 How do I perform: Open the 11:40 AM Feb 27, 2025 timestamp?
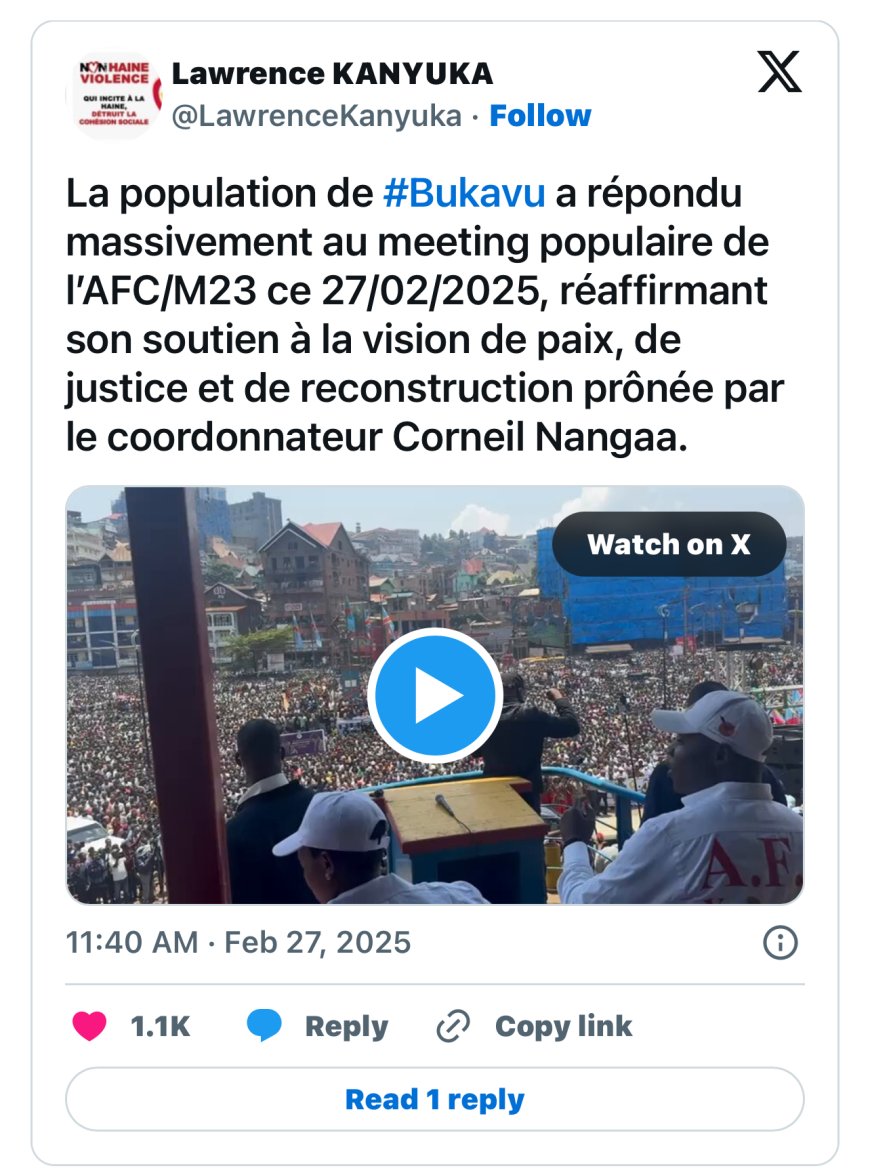pos(238,942)
